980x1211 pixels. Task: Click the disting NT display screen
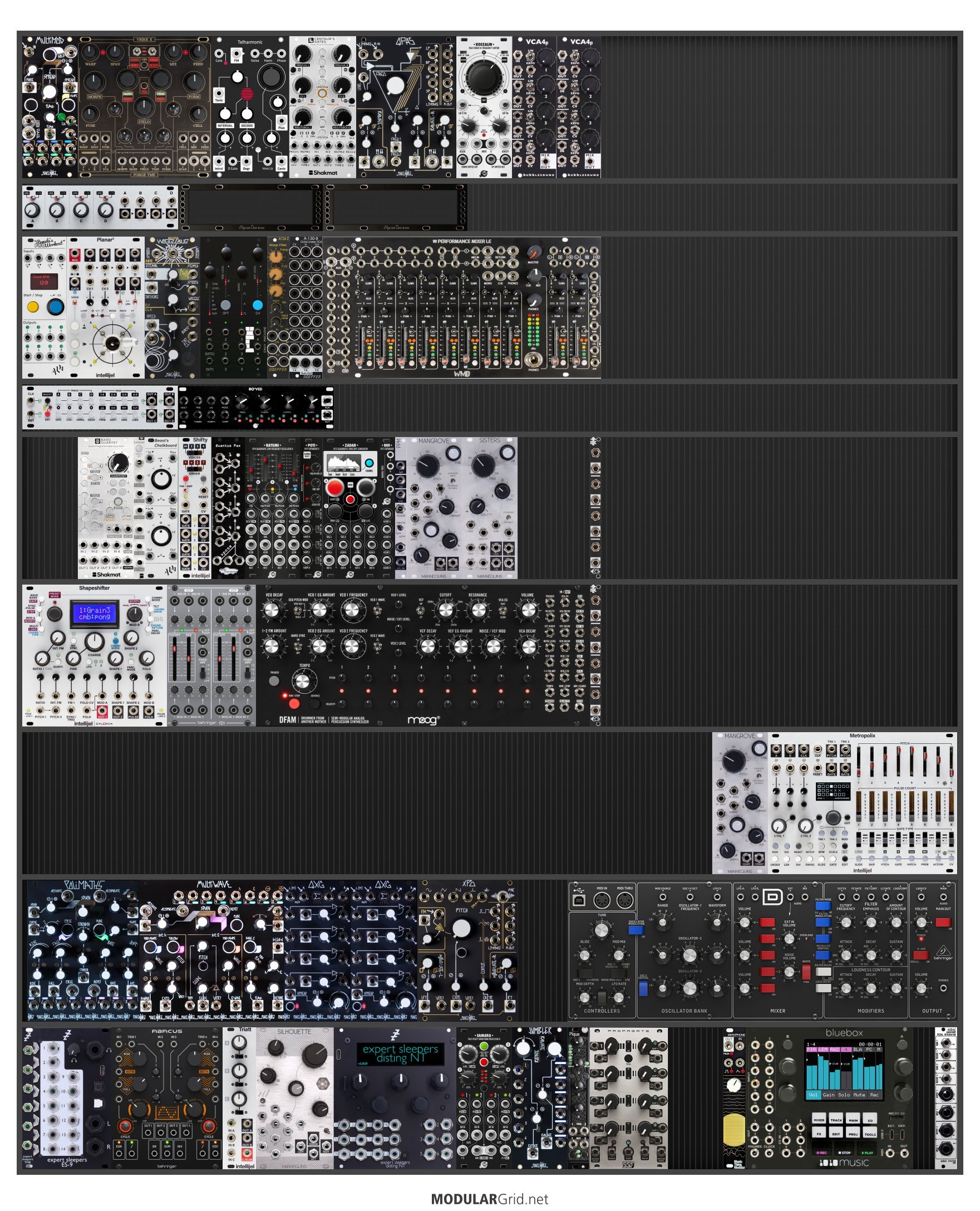click(x=400, y=1053)
